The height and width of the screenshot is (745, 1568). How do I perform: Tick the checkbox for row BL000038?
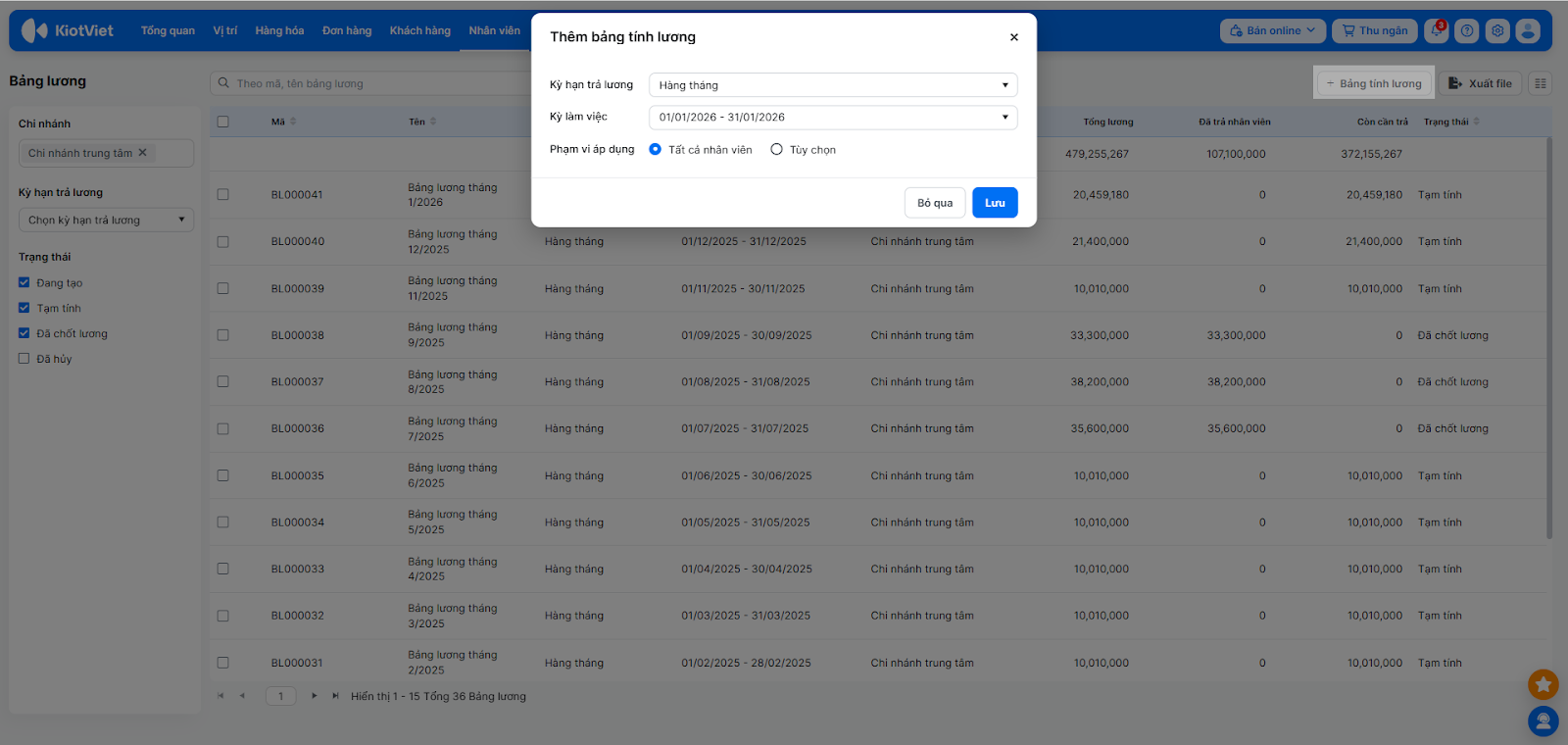point(223,335)
